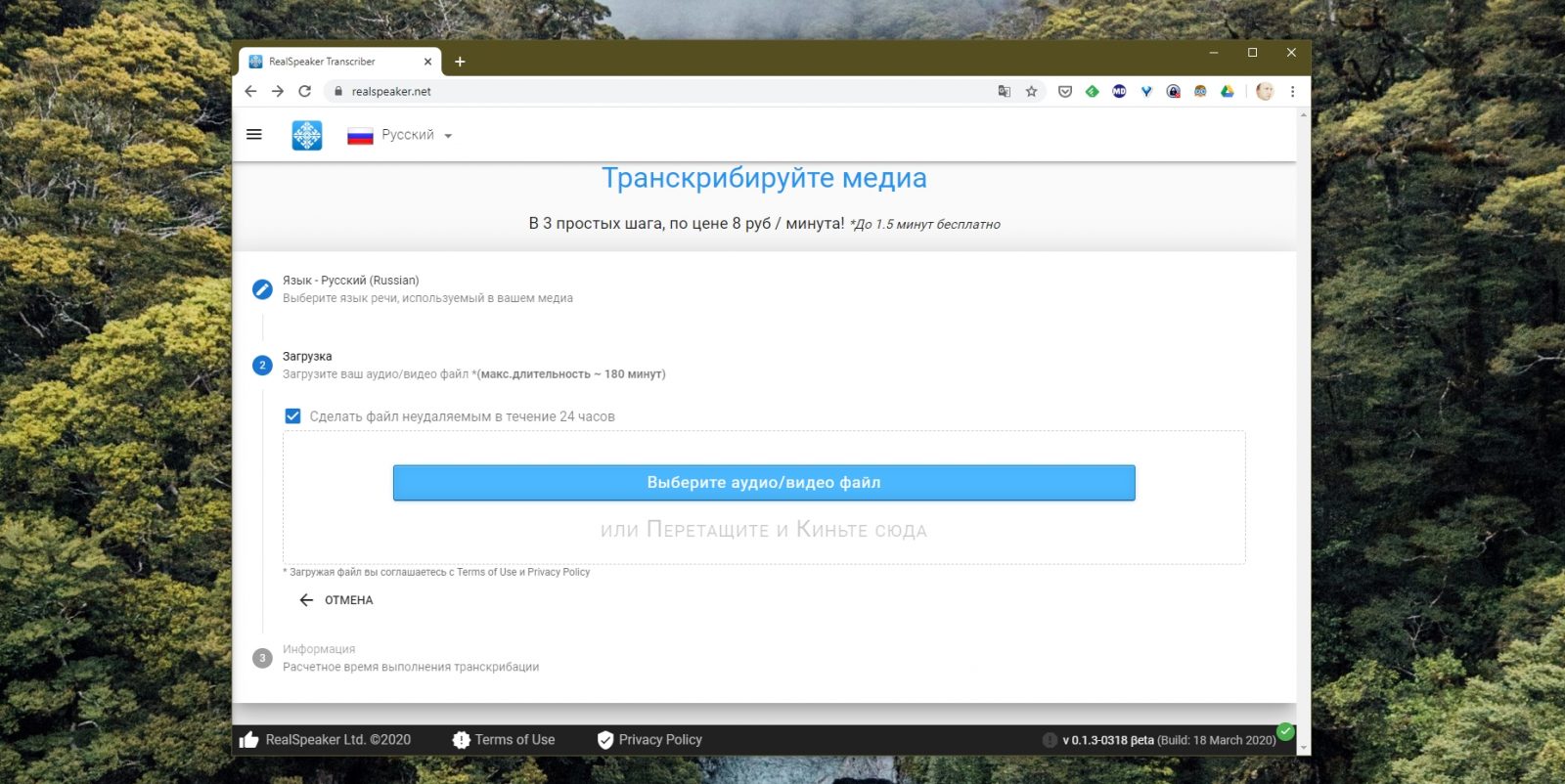Viewport: 1565px width, 784px height.
Task: Open the Privacy Policy footer link
Action: click(x=660, y=740)
